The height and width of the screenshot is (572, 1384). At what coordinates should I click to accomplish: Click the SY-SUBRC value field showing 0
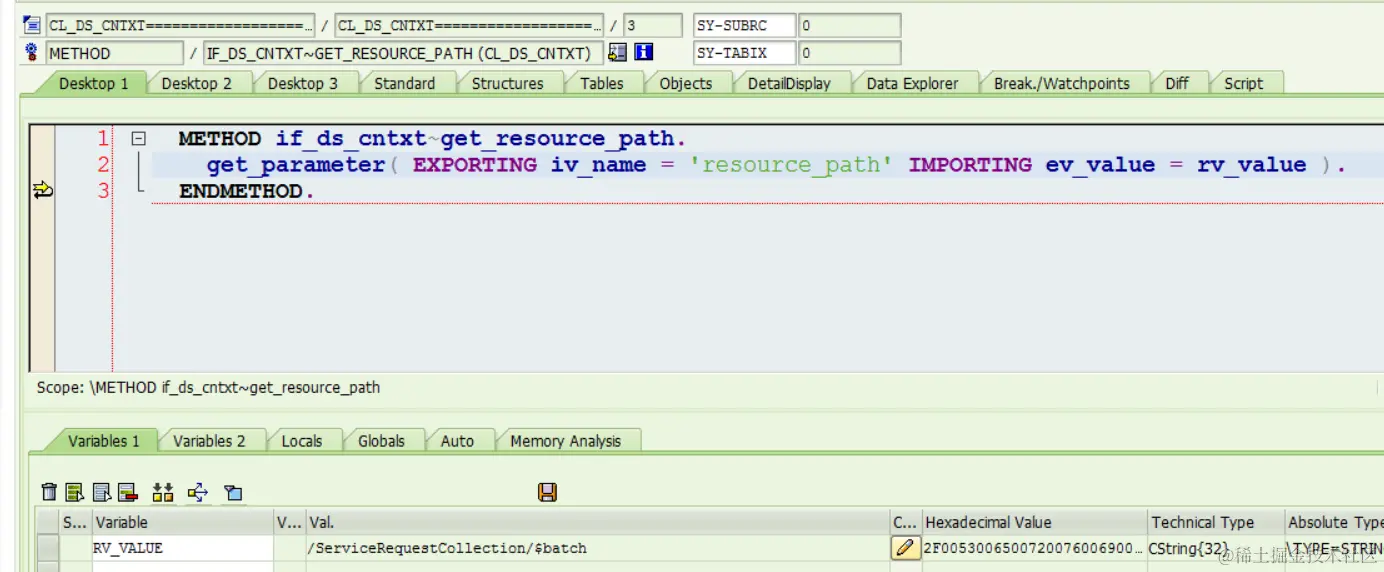click(849, 25)
